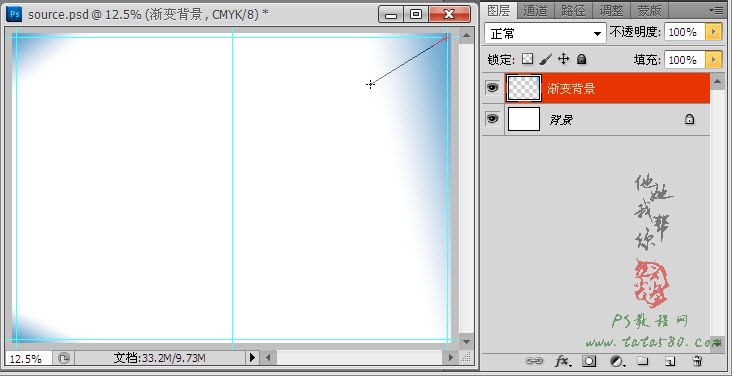Create a new layer

[x=670, y=361]
